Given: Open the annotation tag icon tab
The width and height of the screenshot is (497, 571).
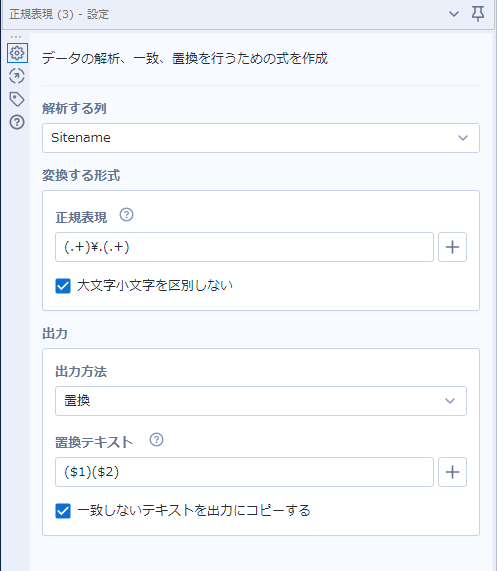Looking at the screenshot, I should point(17,99).
